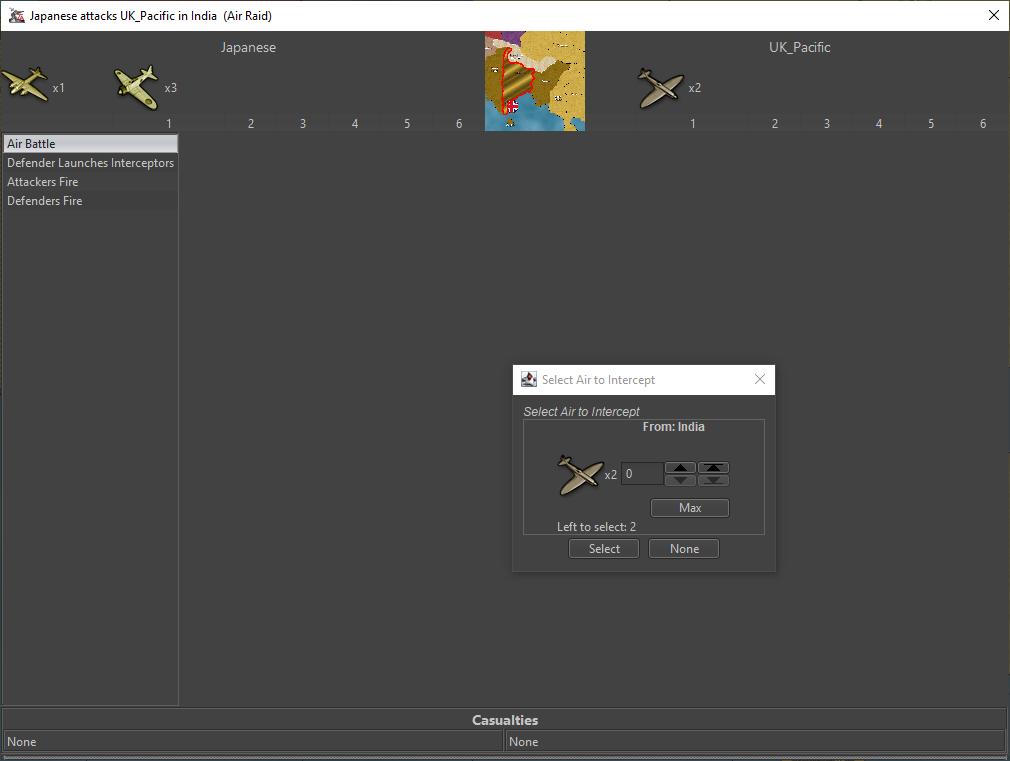Click the Japanese fighter unit icon
The height and width of the screenshot is (761, 1010).
click(x=136, y=87)
